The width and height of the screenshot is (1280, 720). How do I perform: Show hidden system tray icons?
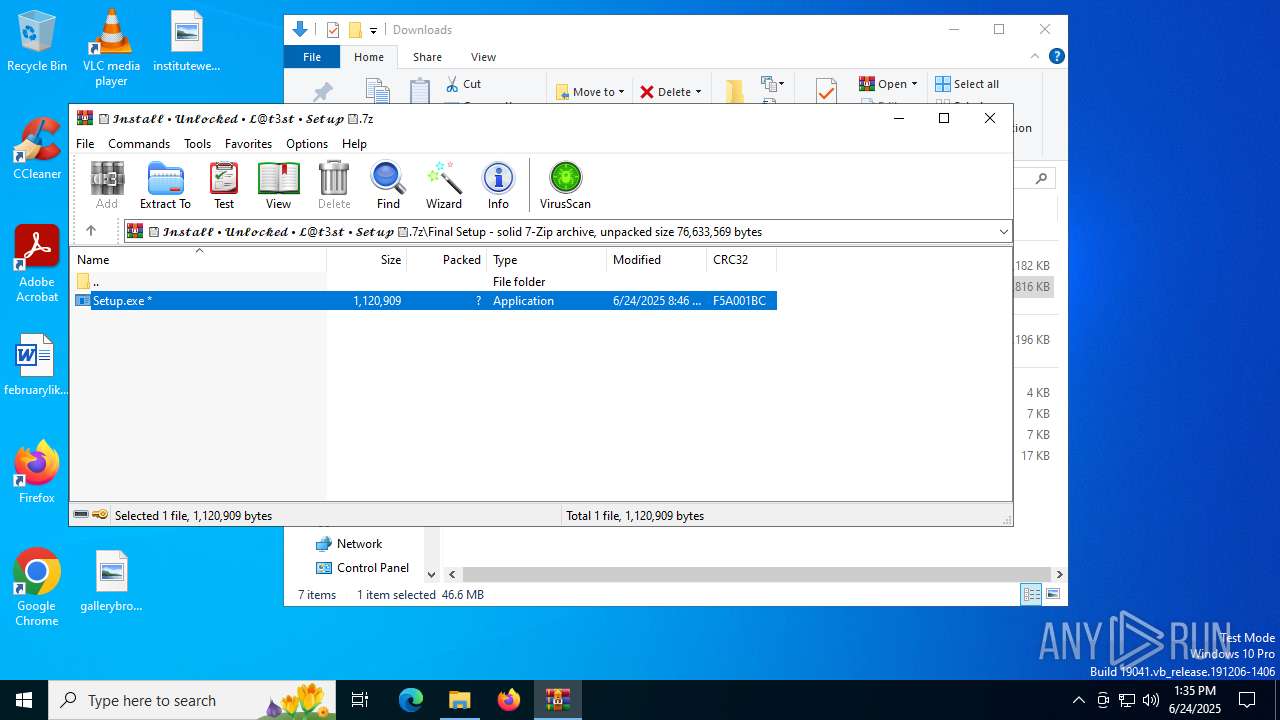[x=1078, y=700]
